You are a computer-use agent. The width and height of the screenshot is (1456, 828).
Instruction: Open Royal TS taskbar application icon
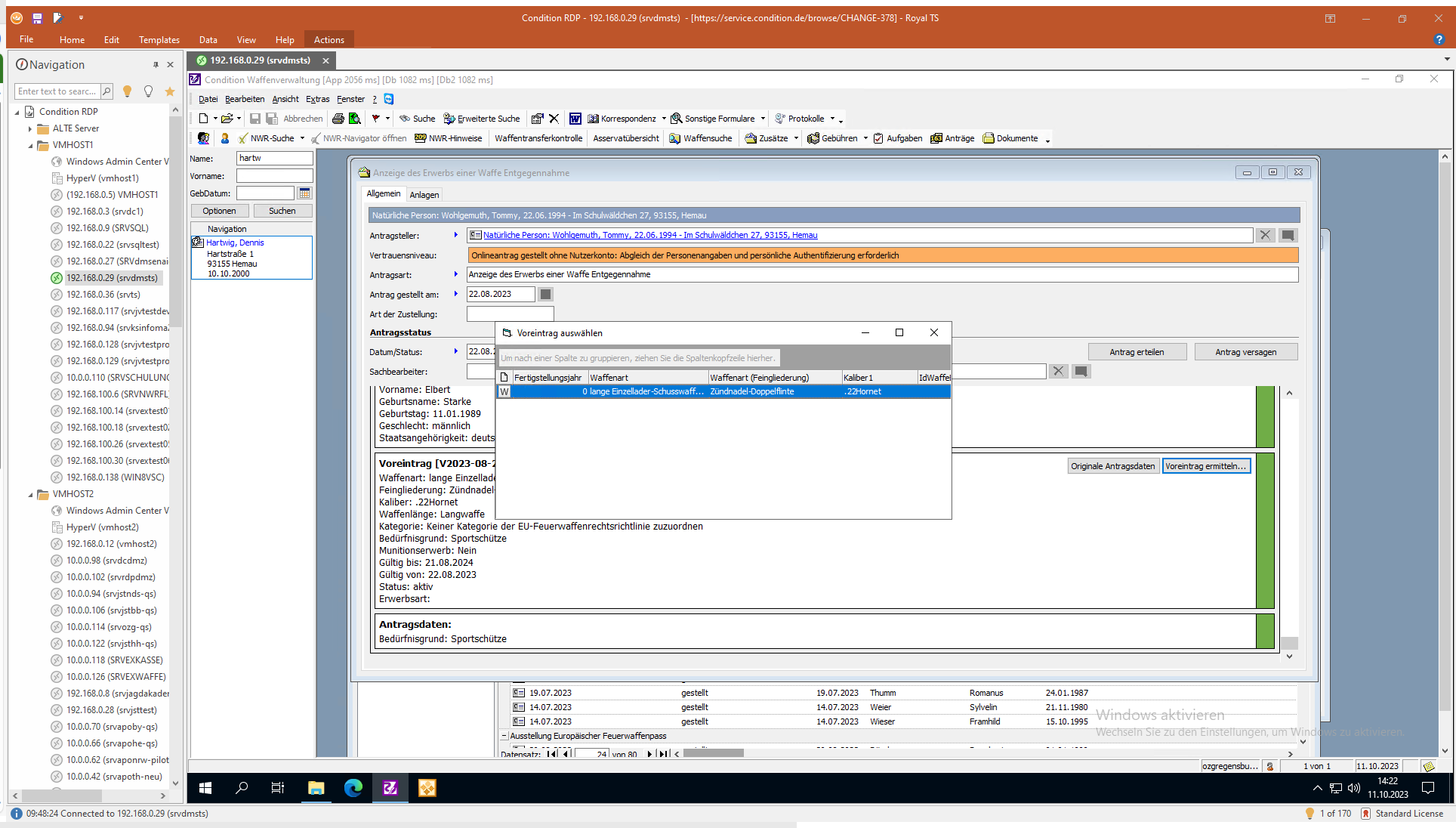tap(427, 788)
